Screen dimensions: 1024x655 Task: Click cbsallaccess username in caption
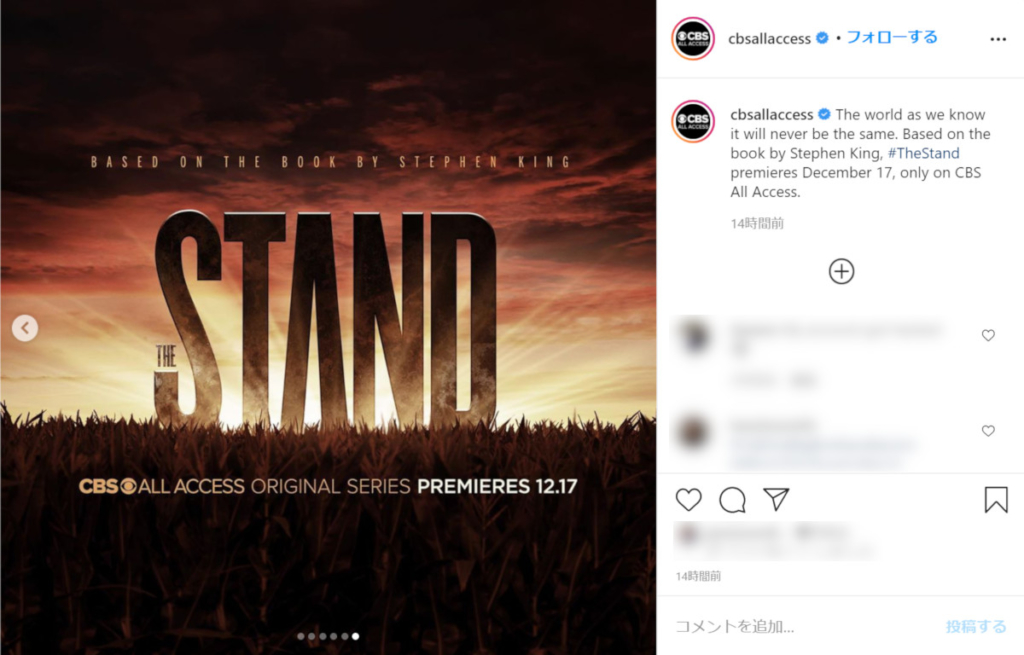[771, 114]
